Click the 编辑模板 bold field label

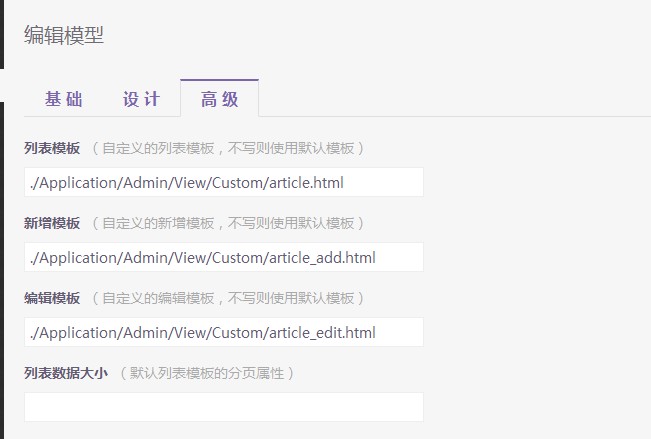pos(52,298)
